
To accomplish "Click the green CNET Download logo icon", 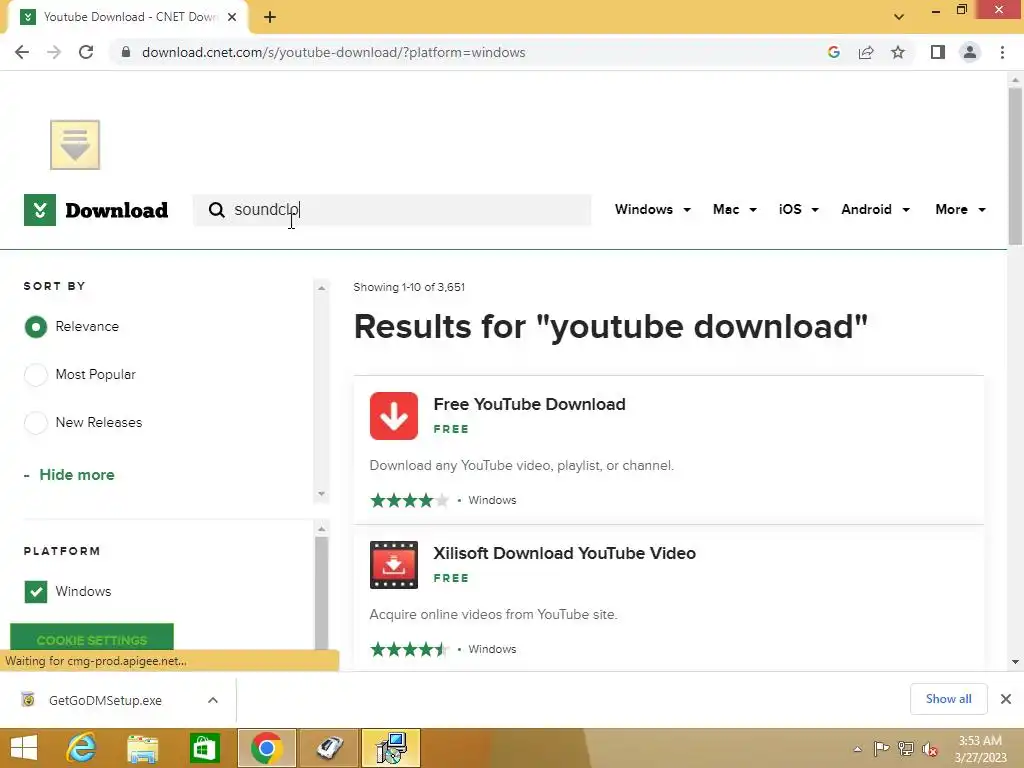I will (40, 210).
